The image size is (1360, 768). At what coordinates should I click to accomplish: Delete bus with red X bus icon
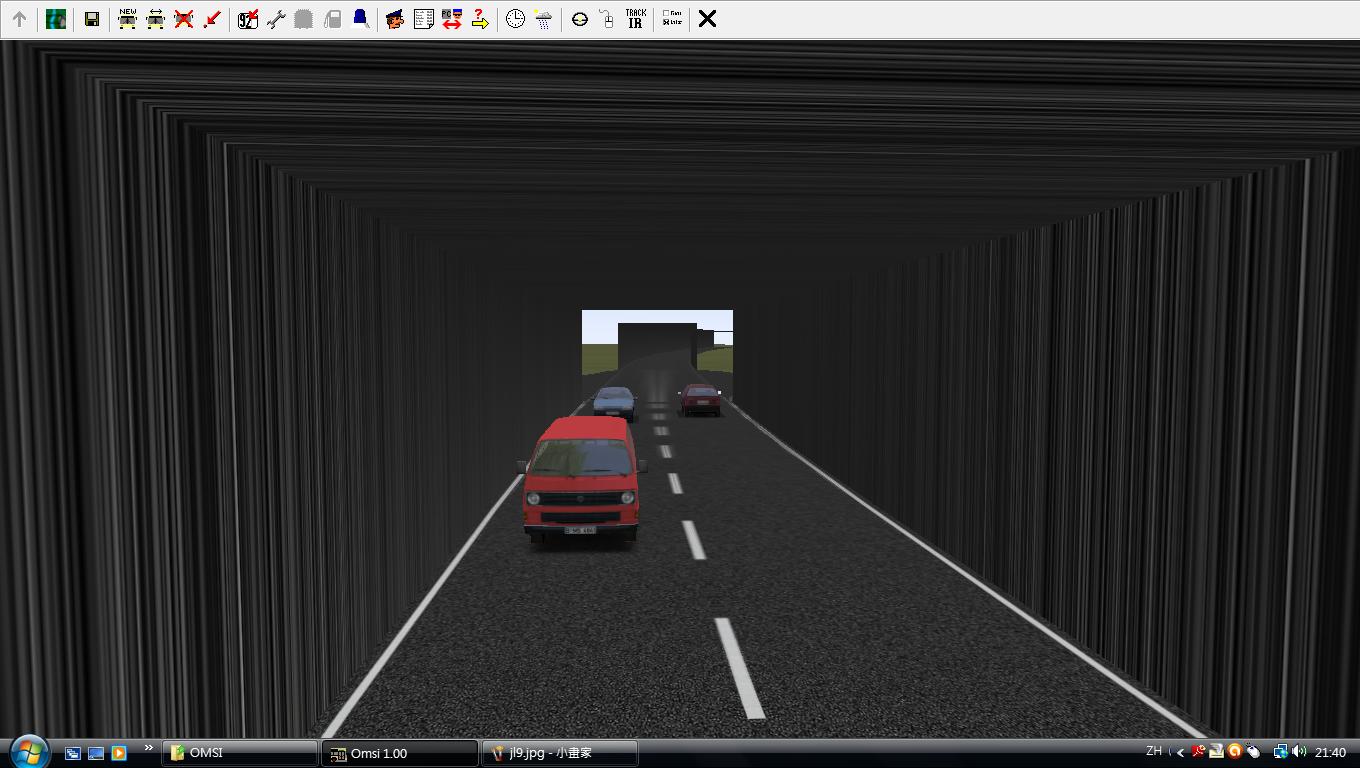[x=183, y=19]
